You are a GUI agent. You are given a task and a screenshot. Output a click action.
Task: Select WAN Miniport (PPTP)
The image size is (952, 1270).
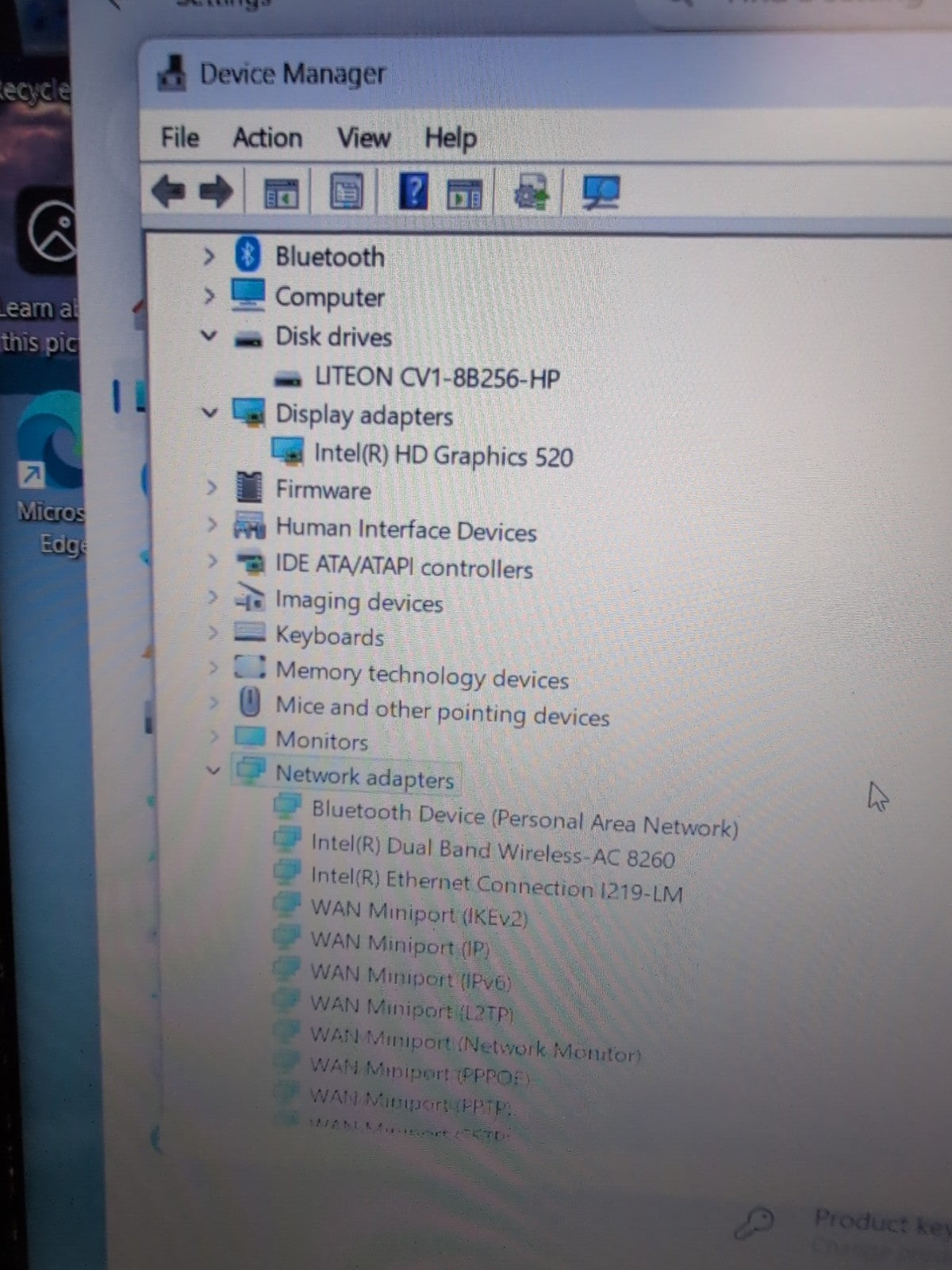(x=412, y=1100)
